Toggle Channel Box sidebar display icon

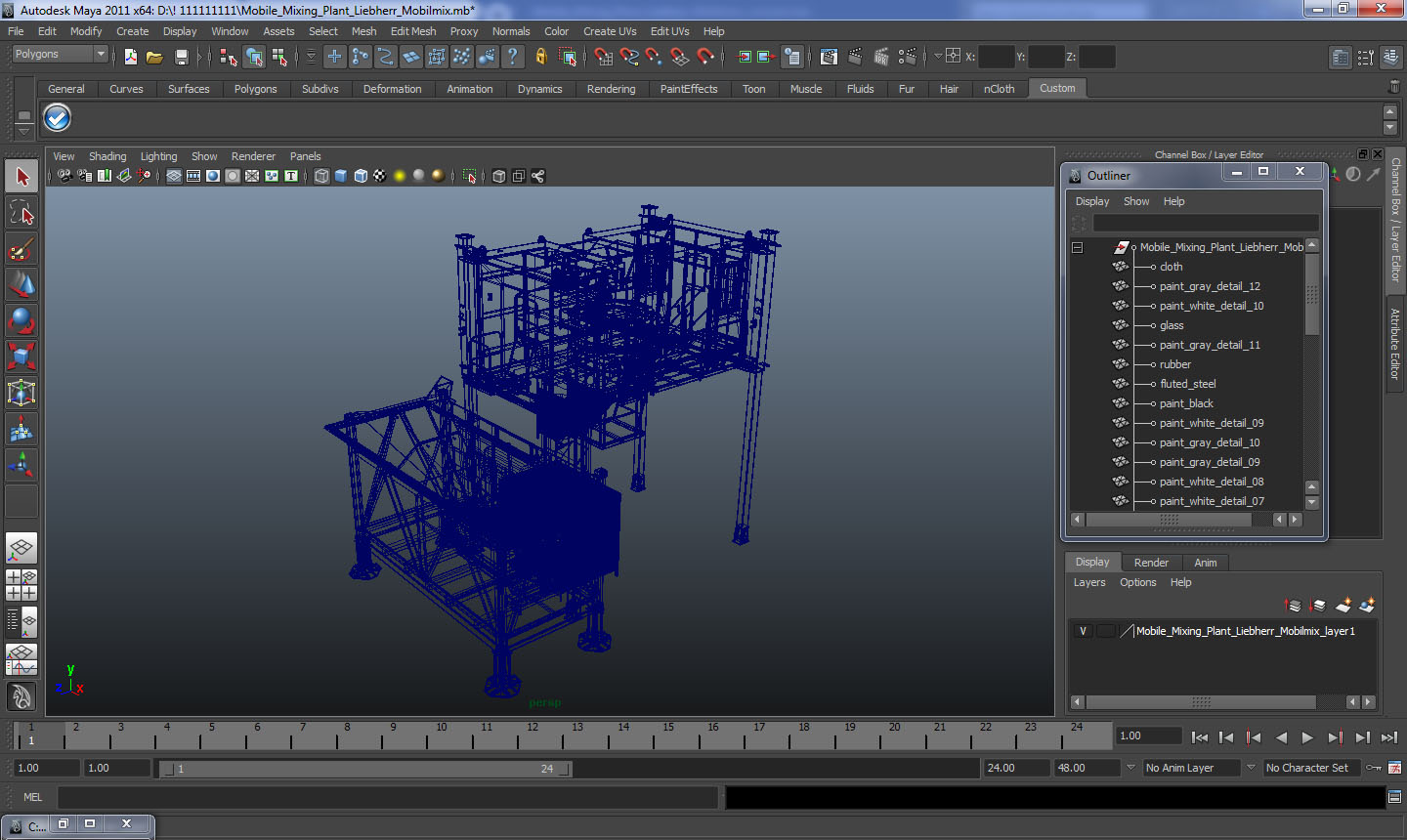[1391, 58]
